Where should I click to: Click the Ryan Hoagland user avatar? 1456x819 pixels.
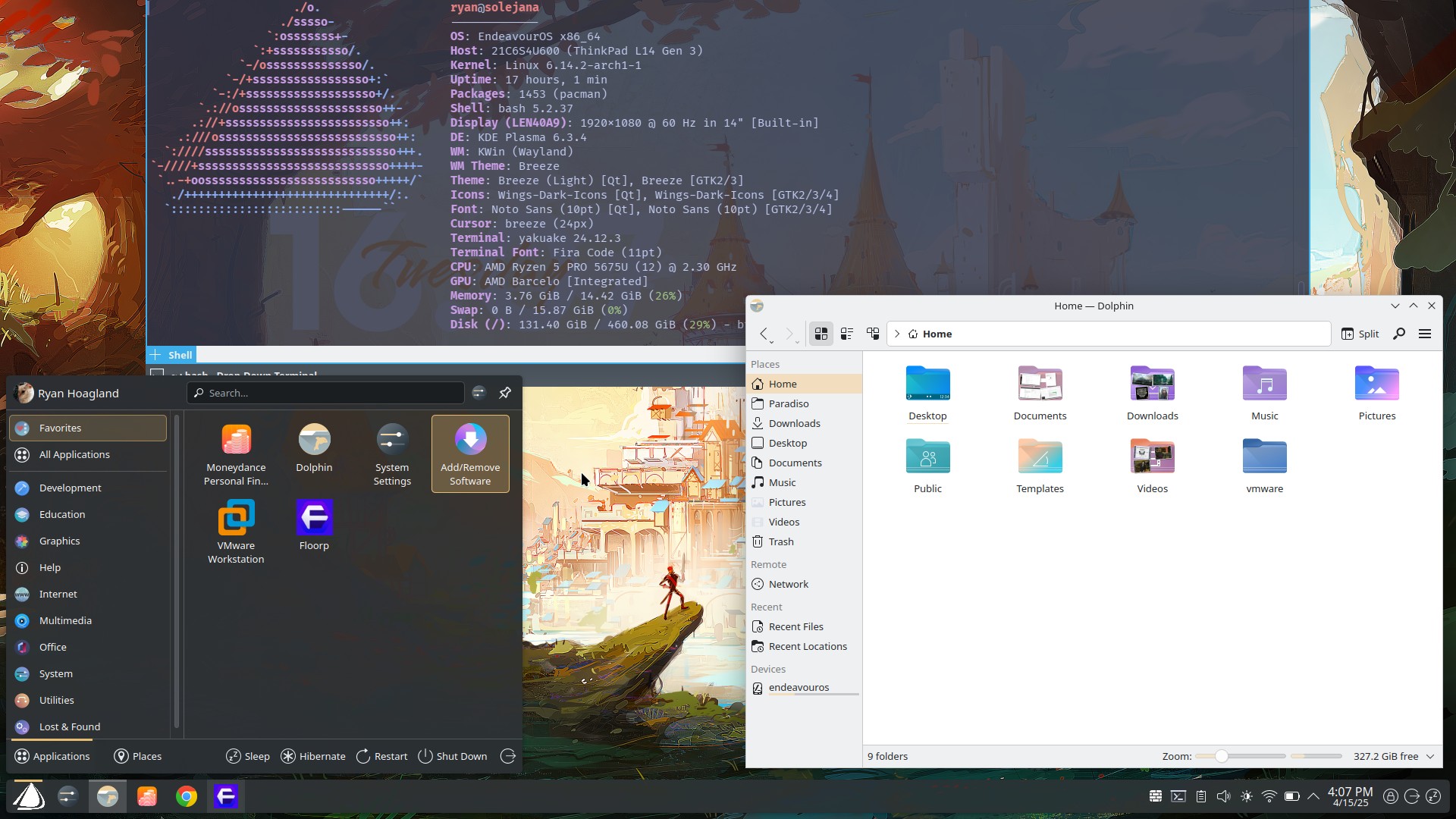coord(24,393)
